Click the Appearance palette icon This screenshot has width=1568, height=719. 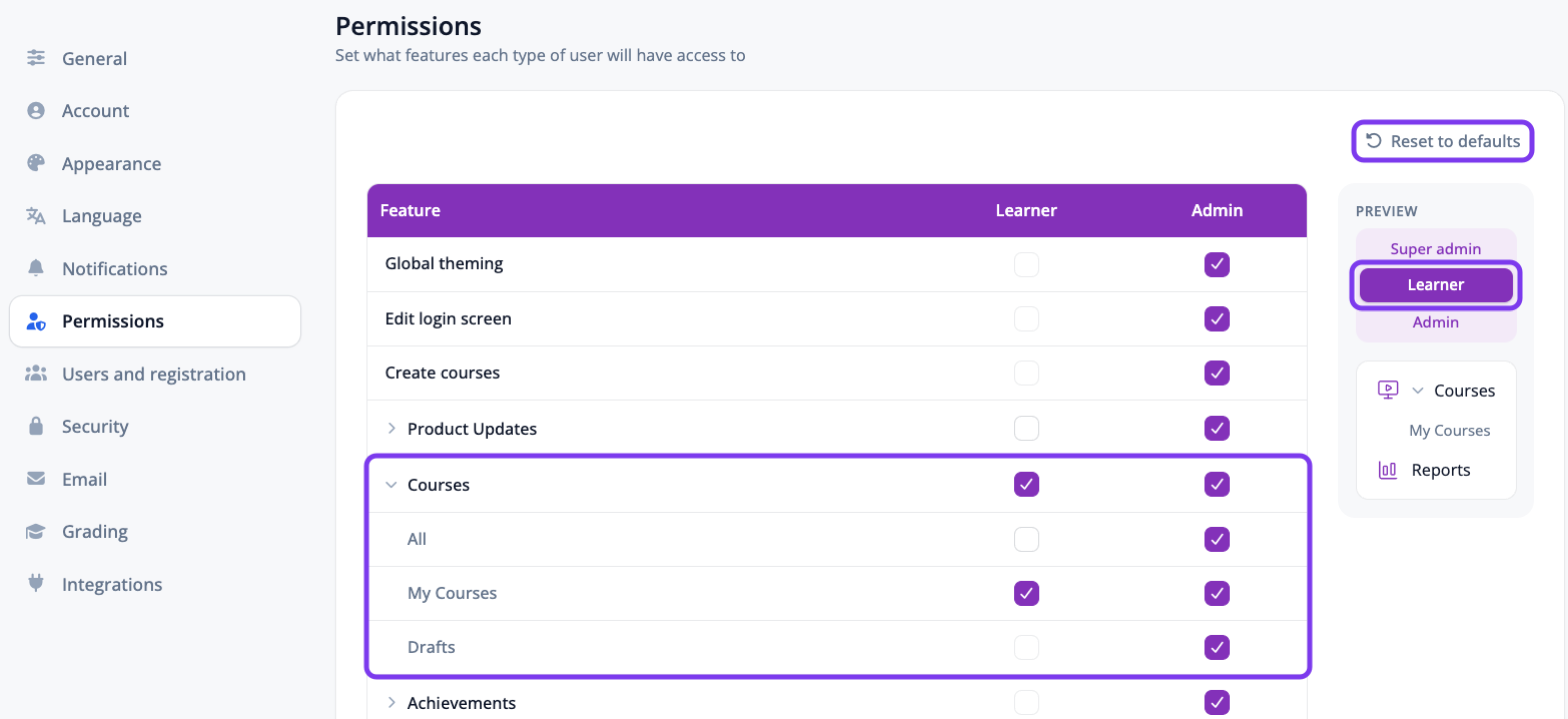tap(36, 163)
